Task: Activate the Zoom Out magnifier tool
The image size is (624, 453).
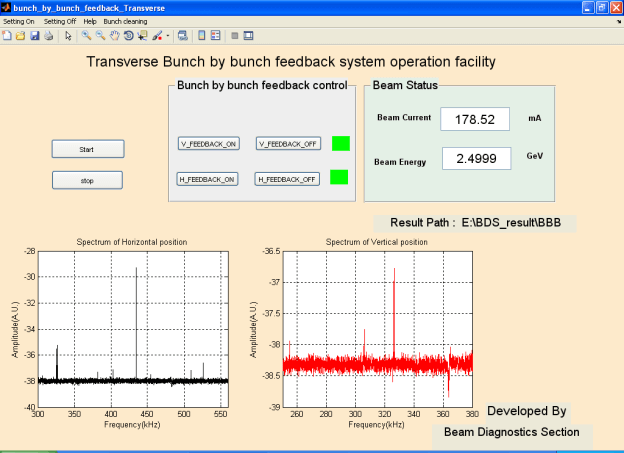Action: coord(101,36)
